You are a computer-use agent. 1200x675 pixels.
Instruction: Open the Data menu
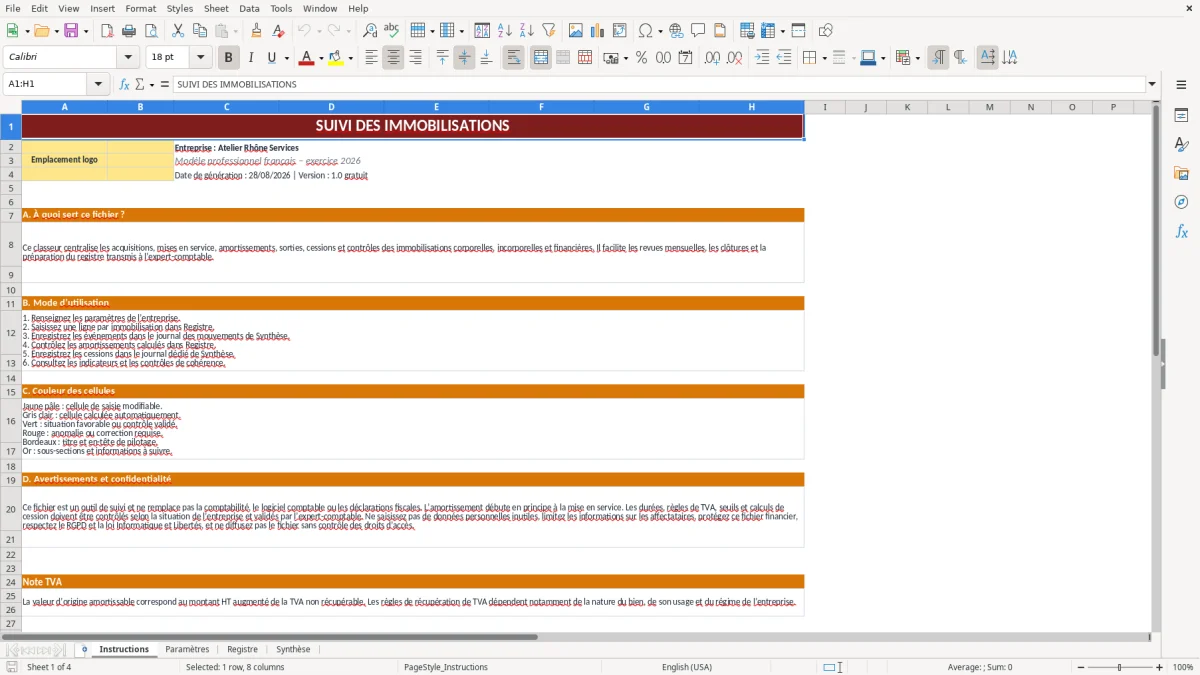(249, 8)
